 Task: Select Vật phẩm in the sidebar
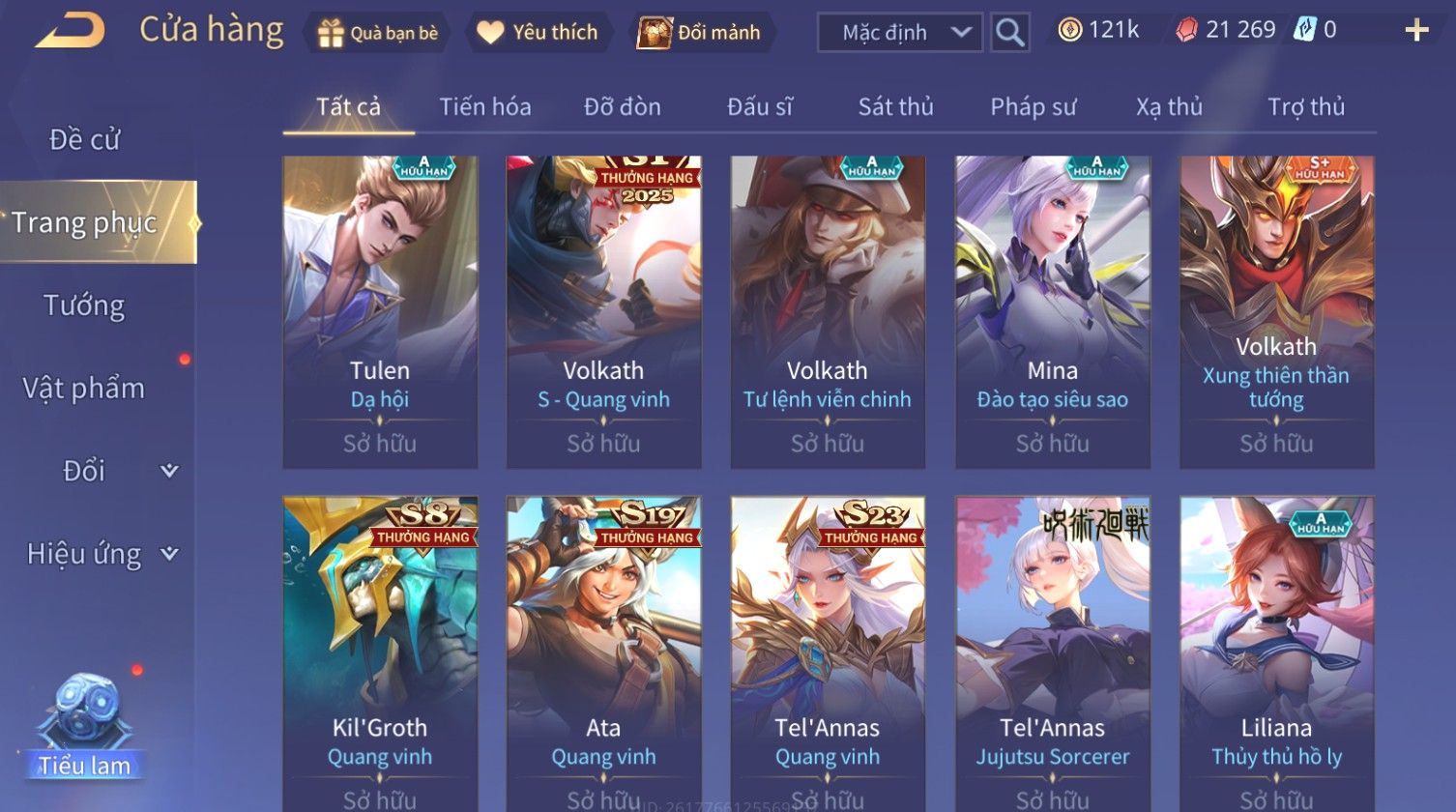point(85,389)
